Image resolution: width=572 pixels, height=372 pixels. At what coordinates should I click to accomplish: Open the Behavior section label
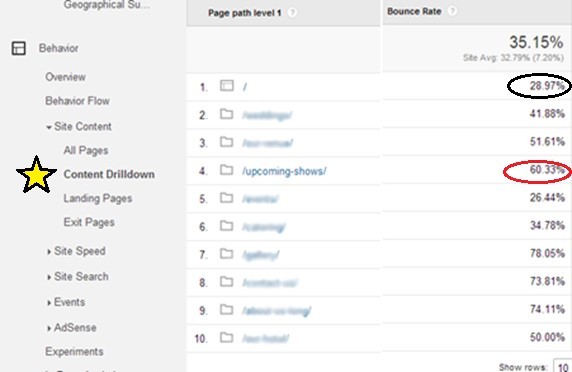(59, 48)
